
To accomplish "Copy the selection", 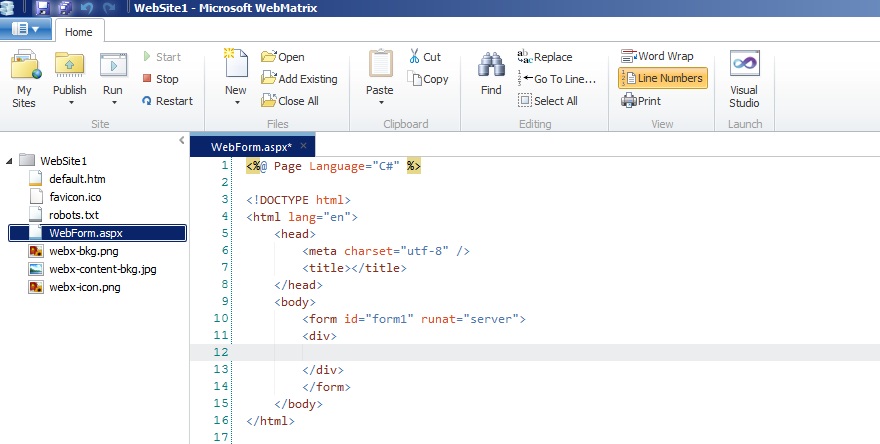I will click(428, 79).
